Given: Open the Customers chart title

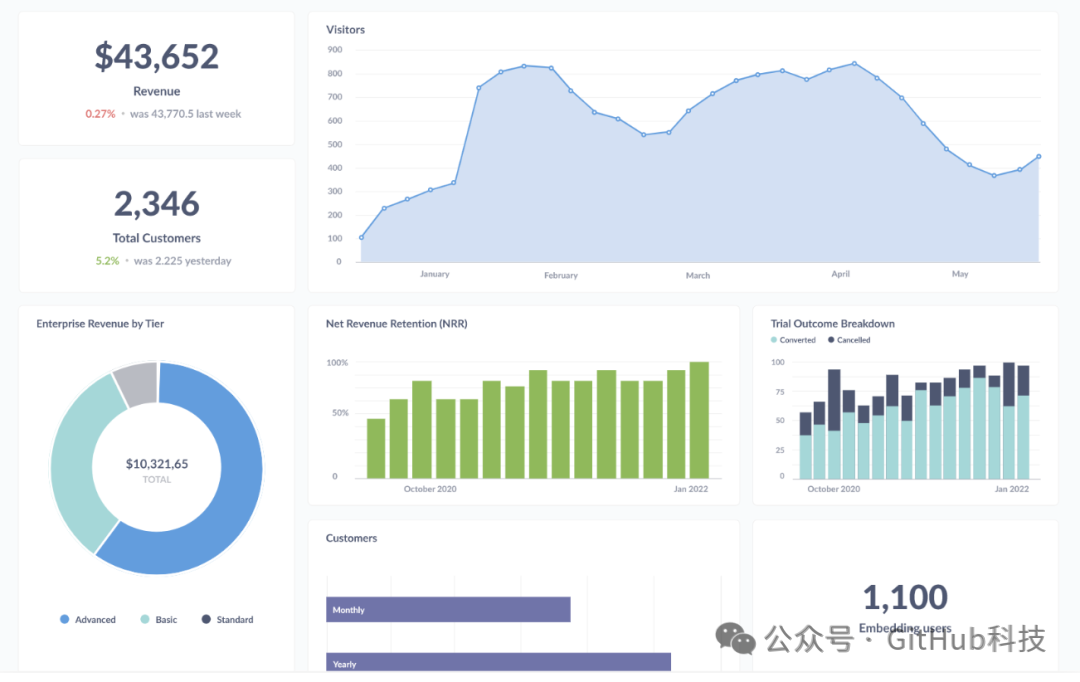Looking at the screenshot, I should [x=351, y=538].
